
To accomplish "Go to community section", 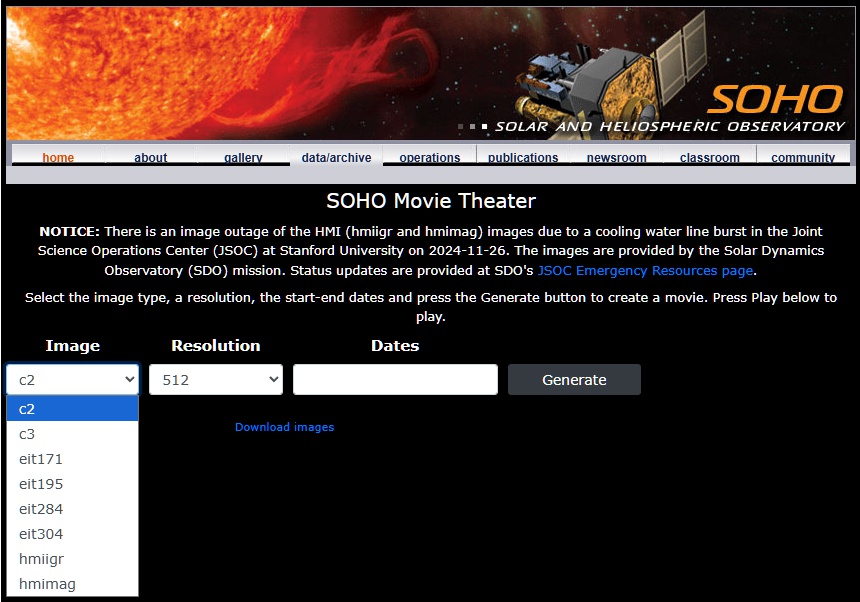I will [x=803, y=157].
